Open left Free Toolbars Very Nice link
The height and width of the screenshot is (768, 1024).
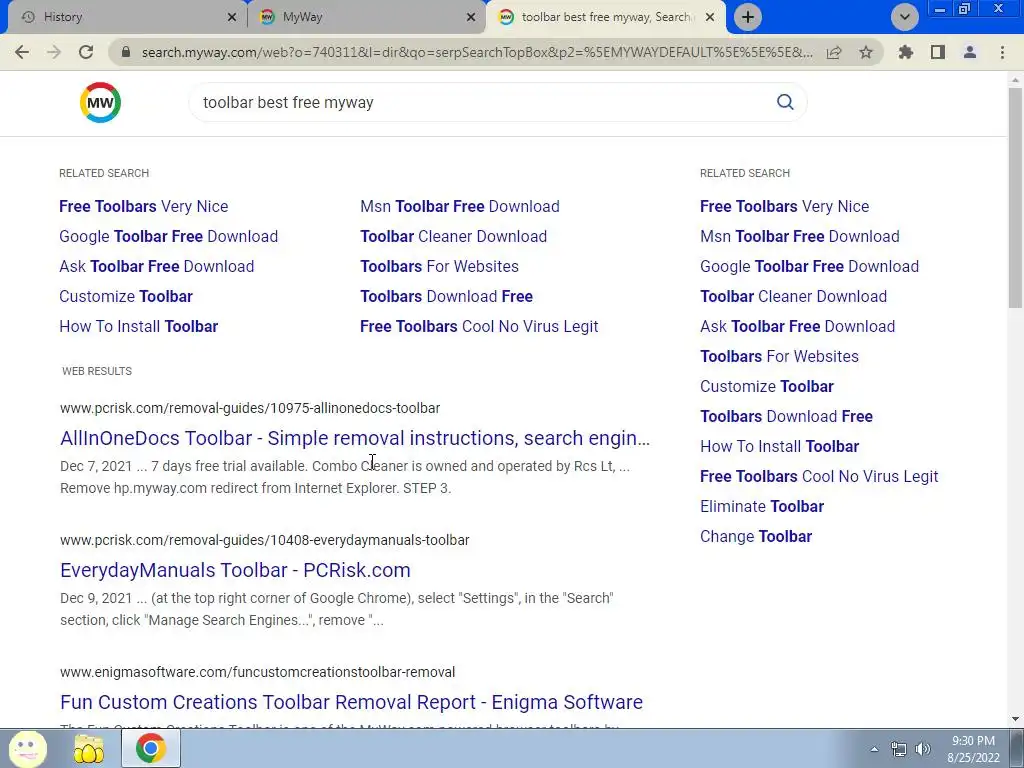[144, 206]
